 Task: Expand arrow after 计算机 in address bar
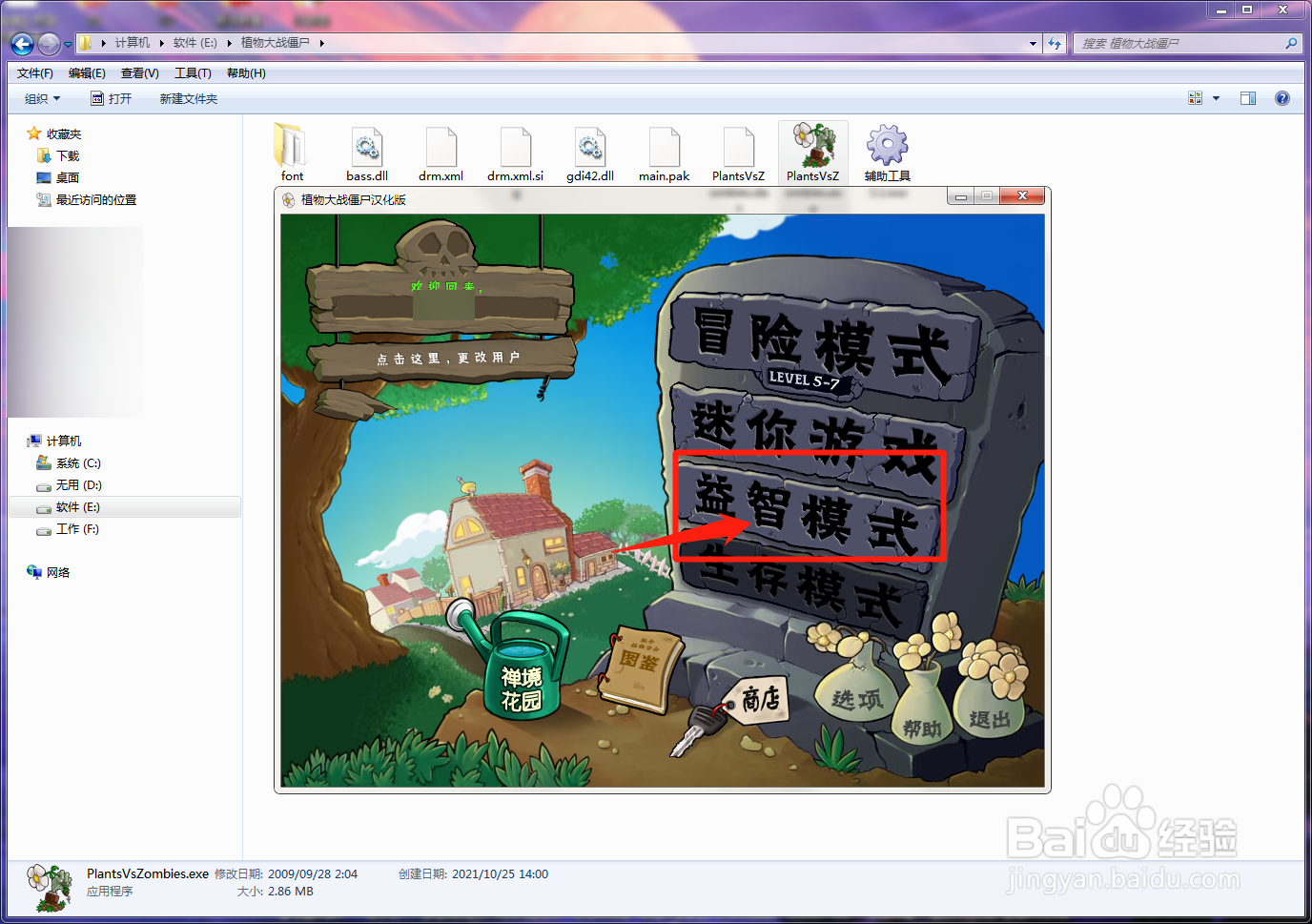tap(161, 43)
